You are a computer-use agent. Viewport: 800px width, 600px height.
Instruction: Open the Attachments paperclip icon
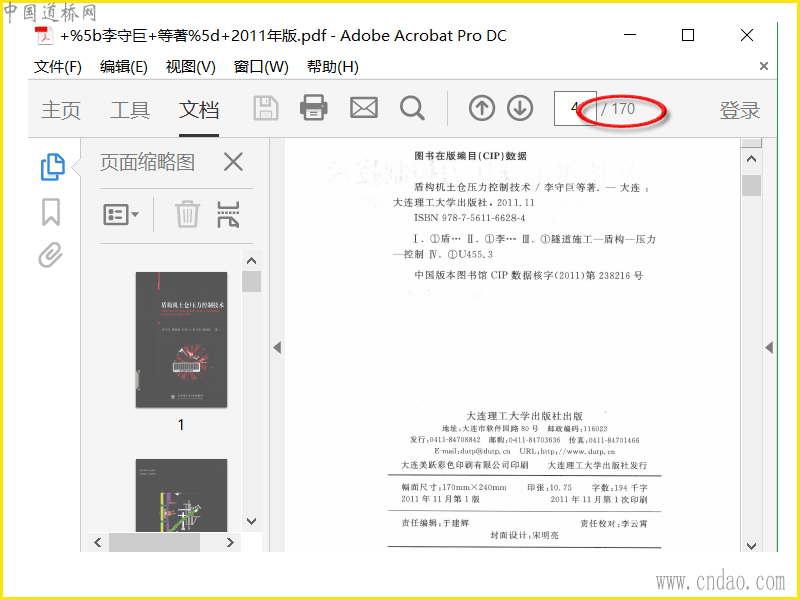coord(51,255)
